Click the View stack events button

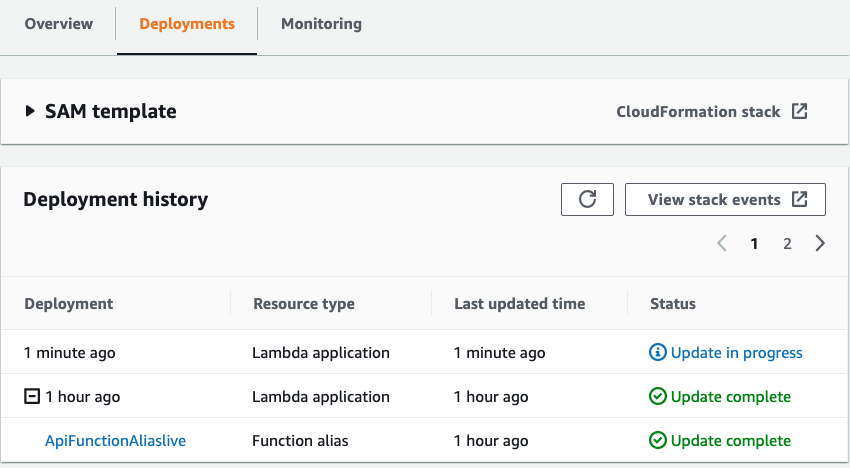coord(725,200)
